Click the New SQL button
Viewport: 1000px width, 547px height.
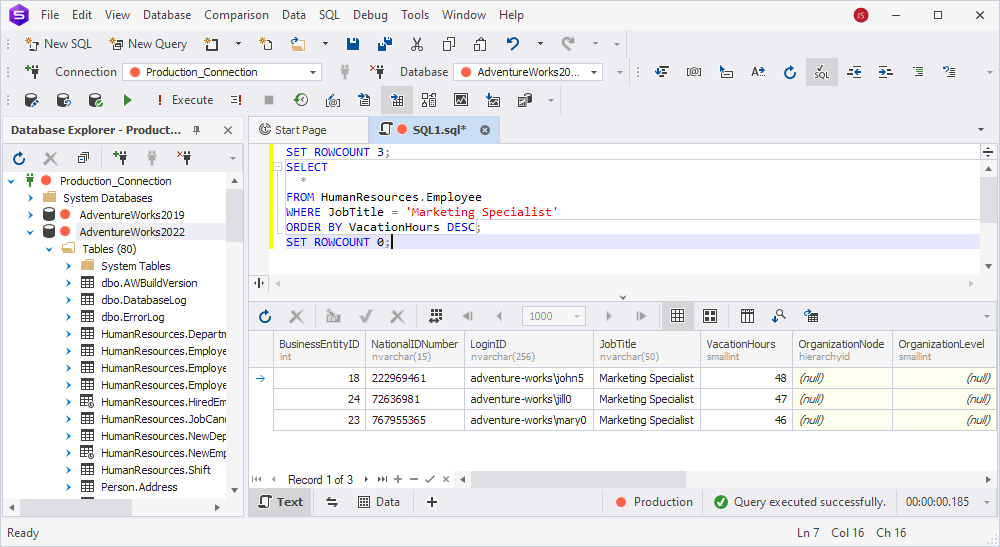(58, 44)
